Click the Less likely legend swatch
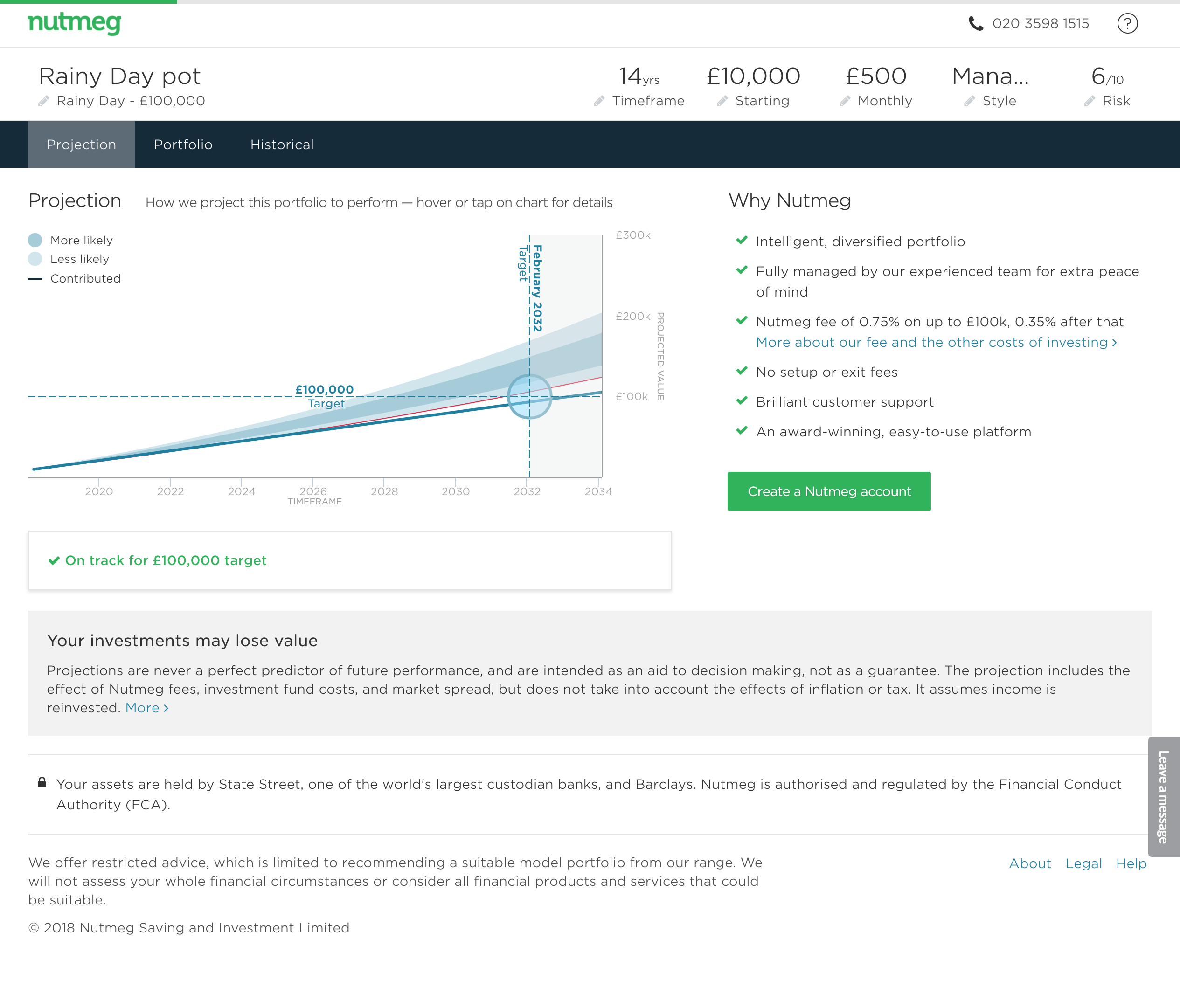The image size is (1180, 1008). pos(35,259)
